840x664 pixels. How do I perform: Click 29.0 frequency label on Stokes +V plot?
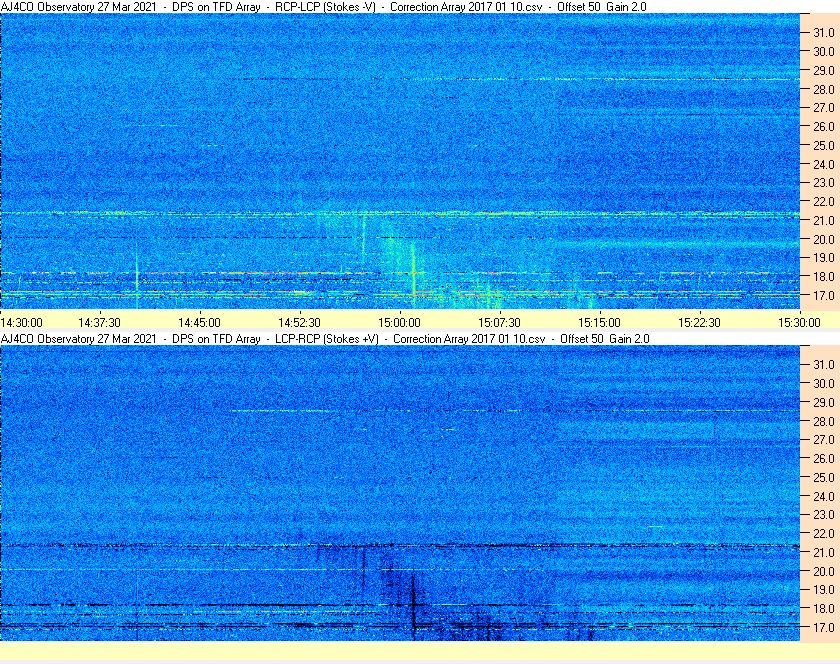pos(824,402)
